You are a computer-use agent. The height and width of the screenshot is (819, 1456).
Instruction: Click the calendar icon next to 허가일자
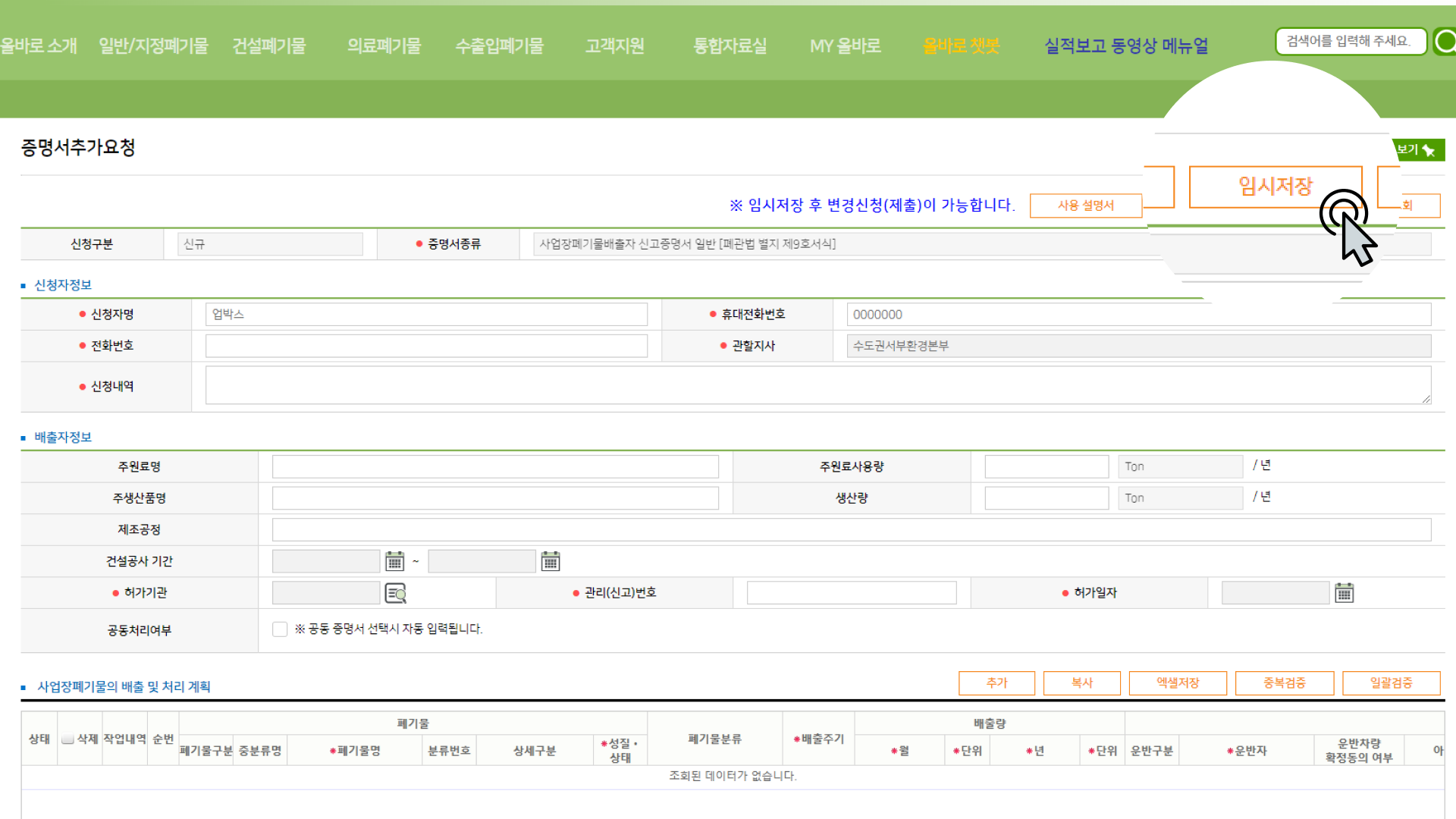pyautogui.click(x=1345, y=592)
